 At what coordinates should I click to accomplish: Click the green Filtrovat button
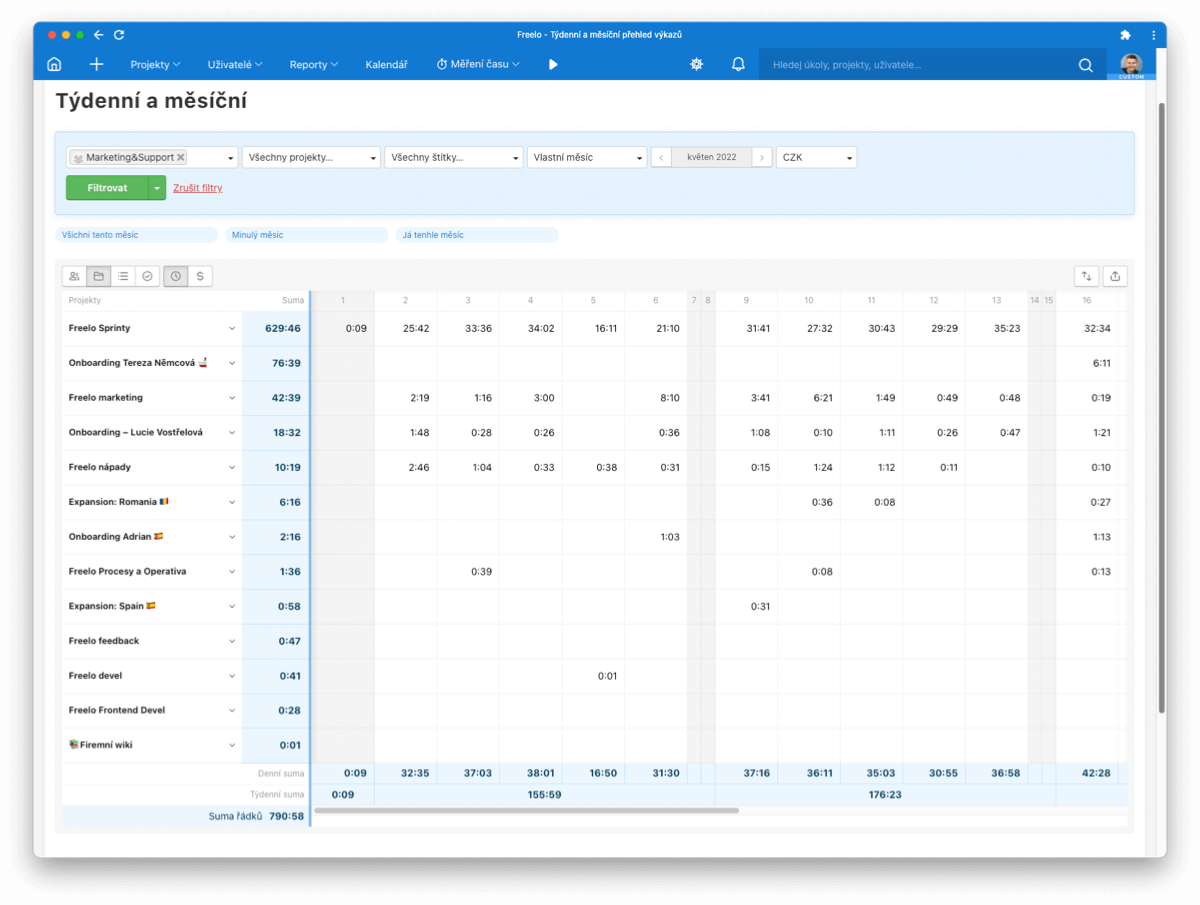click(x=107, y=188)
